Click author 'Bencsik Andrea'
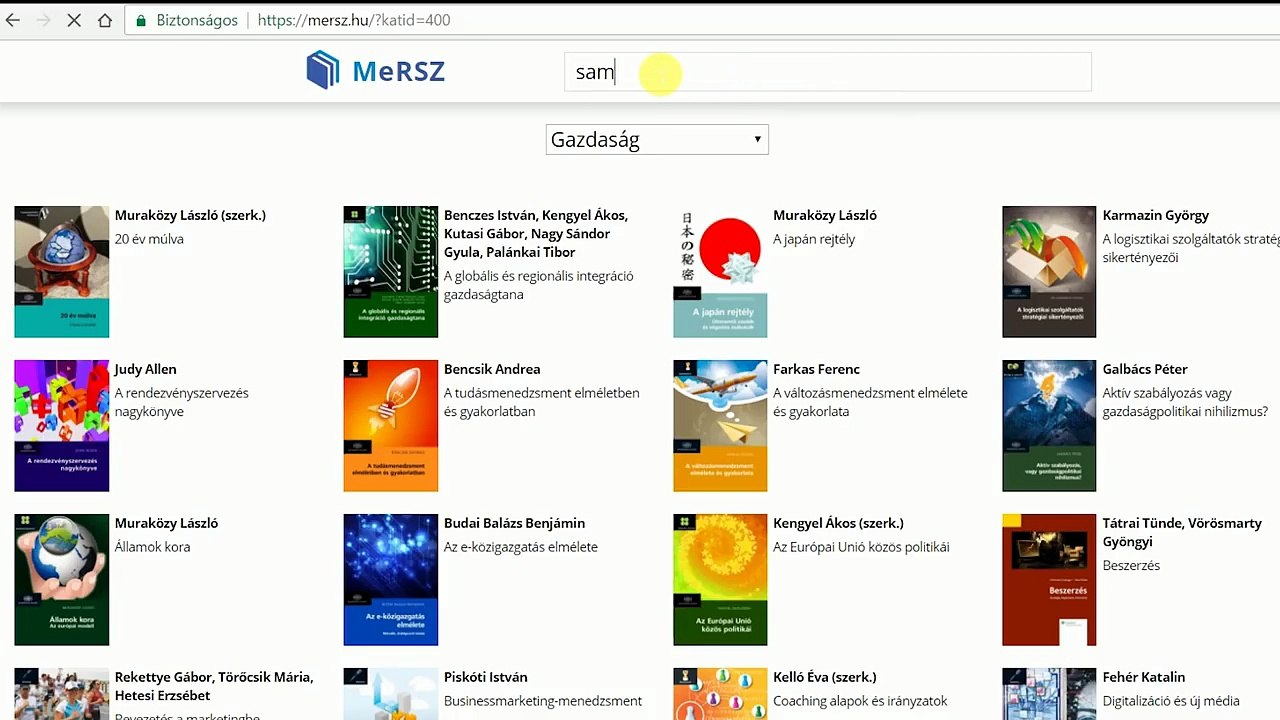This screenshot has width=1280, height=720. pos(492,369)
